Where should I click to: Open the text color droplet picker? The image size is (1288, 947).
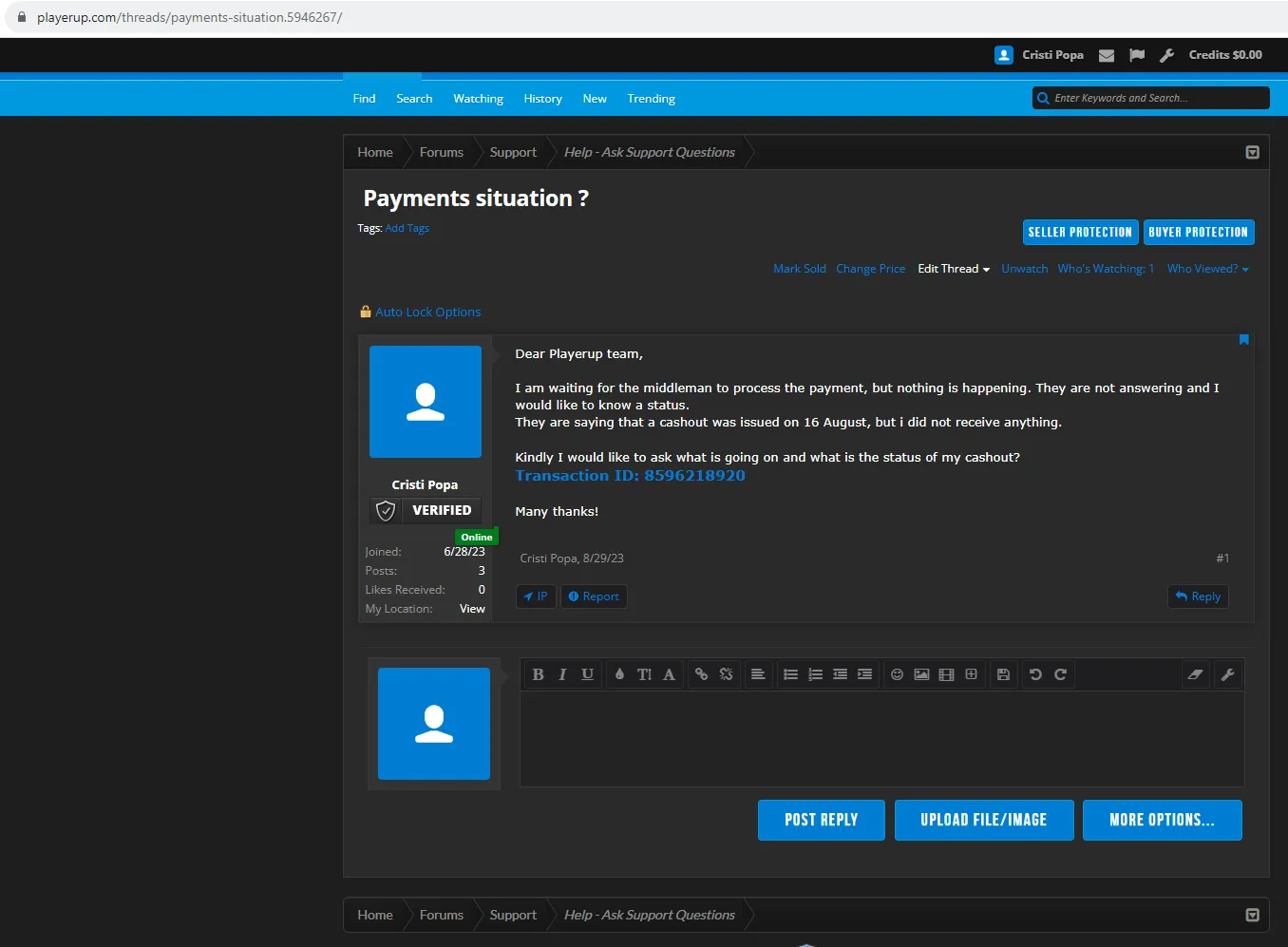[619, 674]
